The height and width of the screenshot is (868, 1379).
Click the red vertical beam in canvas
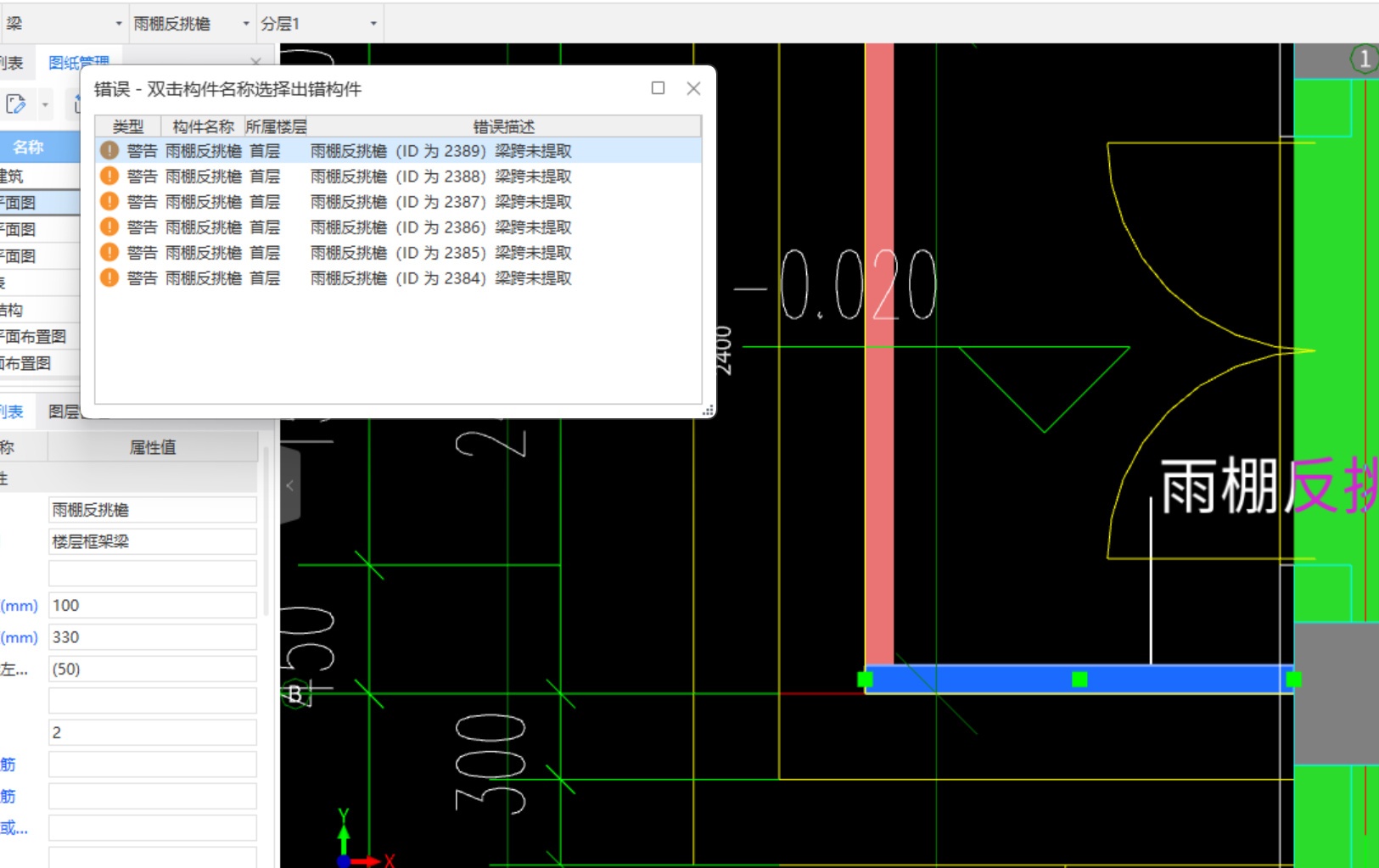pos(879,354)
